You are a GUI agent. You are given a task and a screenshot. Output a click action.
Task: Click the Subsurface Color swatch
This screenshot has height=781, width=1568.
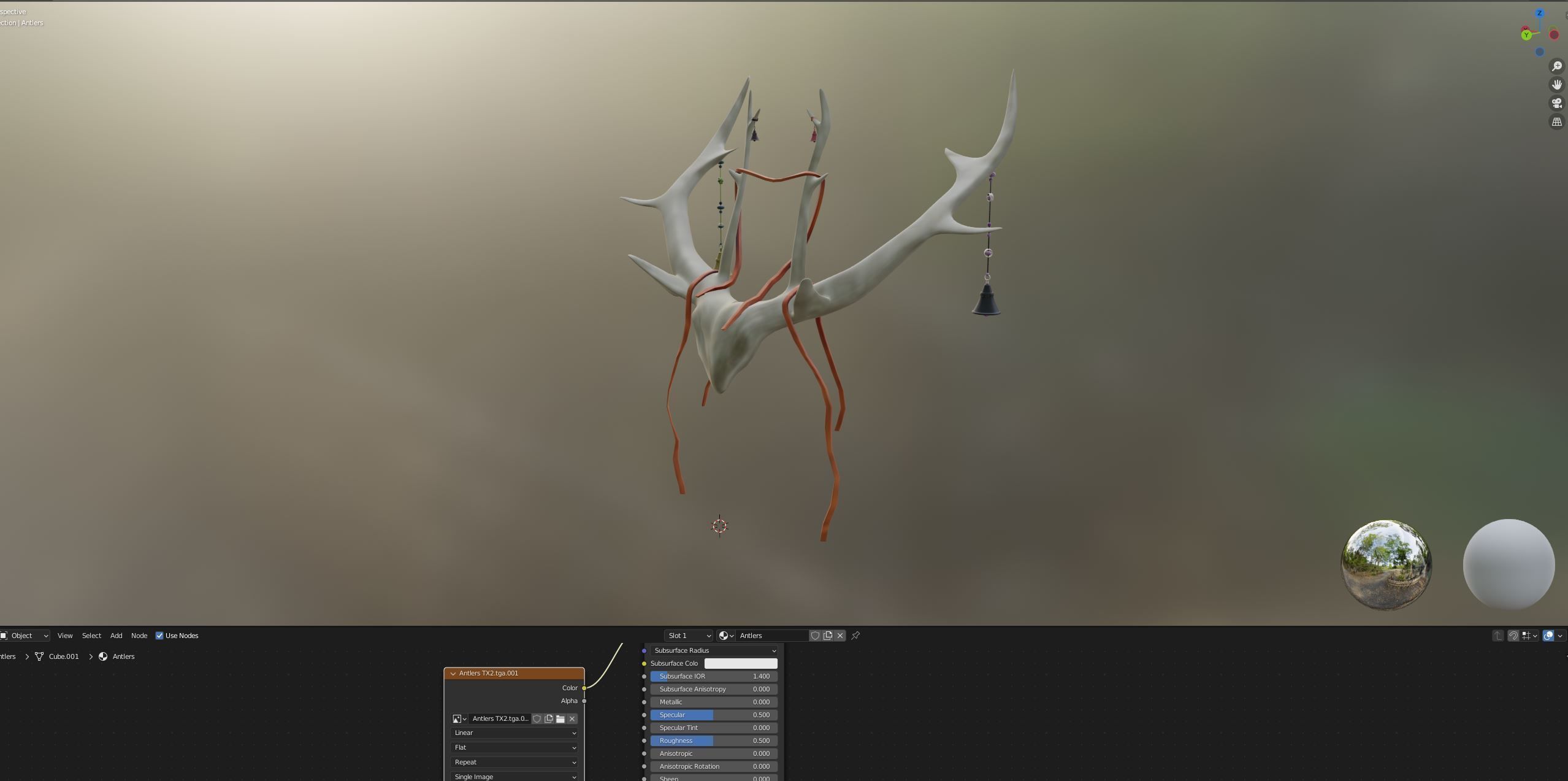pyautogui.click(x=741, y=663)
